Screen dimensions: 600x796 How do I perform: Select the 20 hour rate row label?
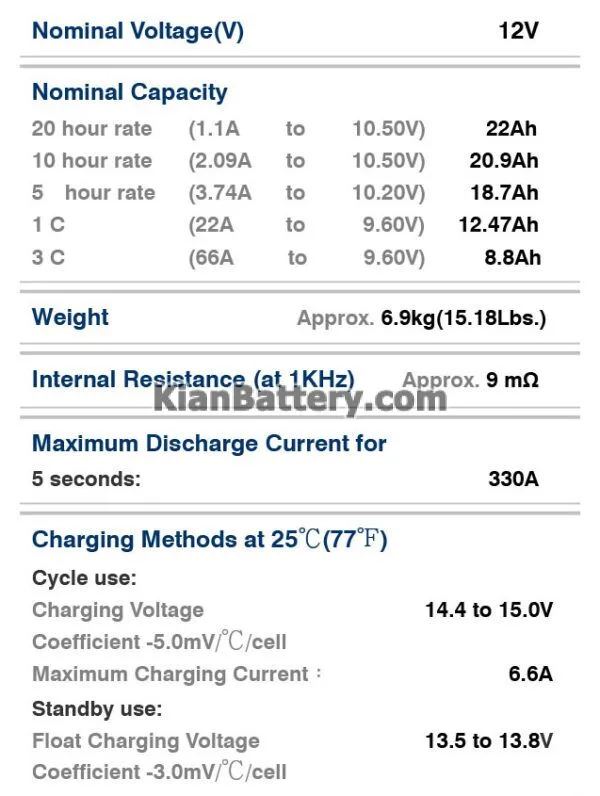pyautogui.click(x=92, y=128)
